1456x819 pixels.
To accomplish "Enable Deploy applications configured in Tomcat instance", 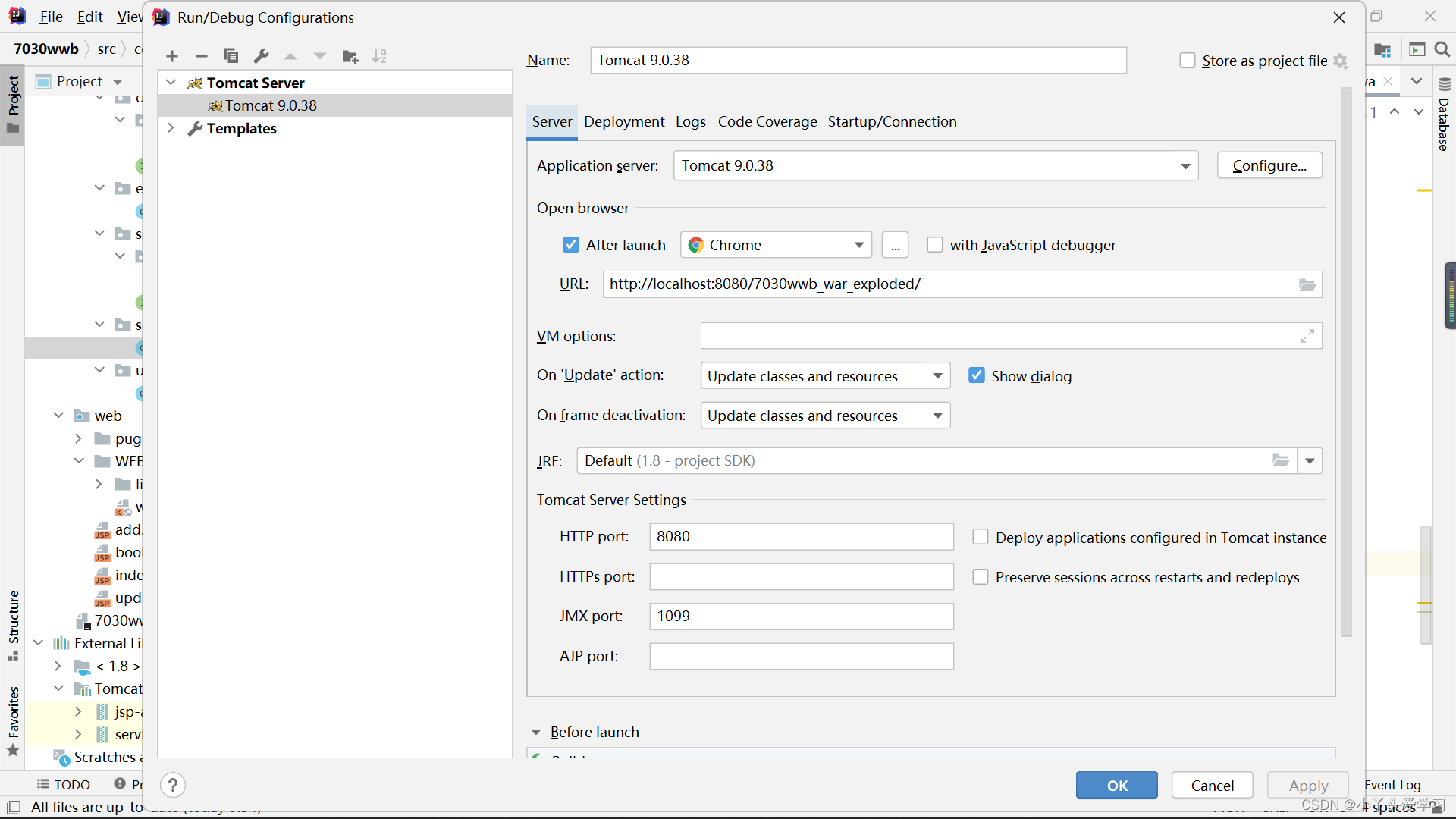I will (981, 538).
